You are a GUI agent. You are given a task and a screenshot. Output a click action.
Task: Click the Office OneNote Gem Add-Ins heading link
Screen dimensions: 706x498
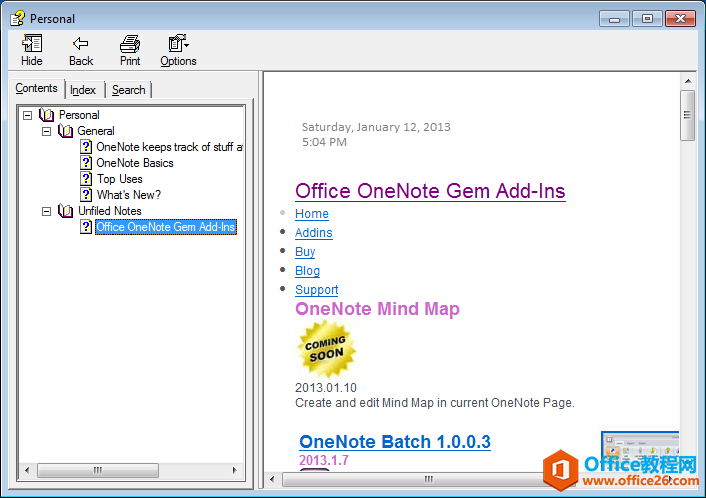click(x=430, y=191)
